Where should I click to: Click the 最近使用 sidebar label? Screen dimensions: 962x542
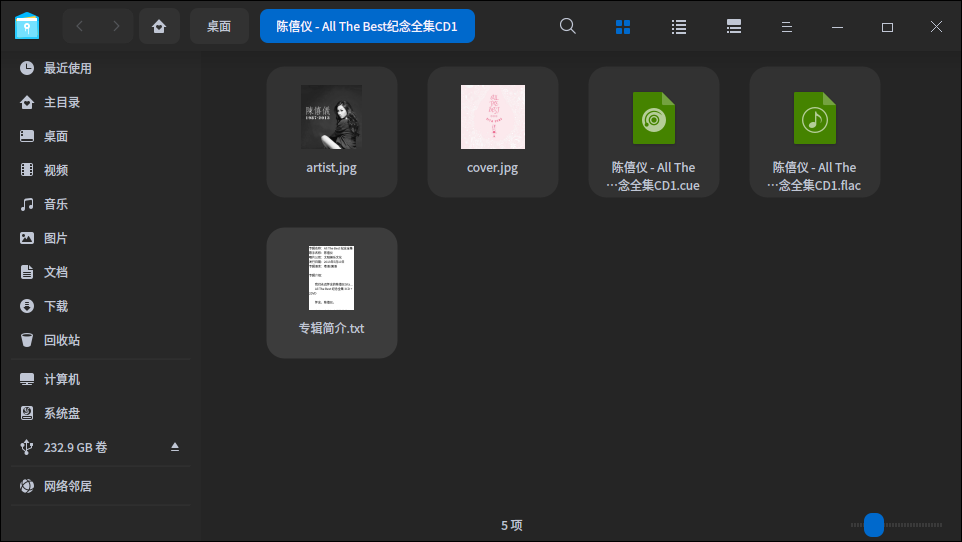pos(67,68)
